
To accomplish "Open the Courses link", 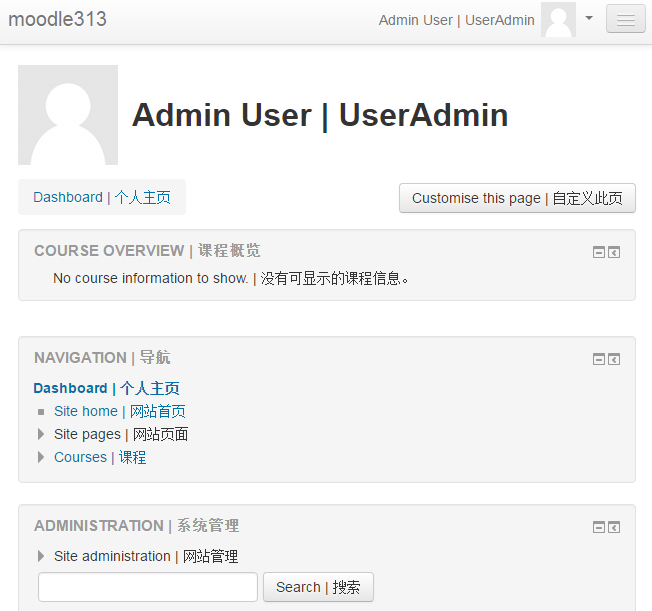I will pyautogui.click(x=100, y=457).
